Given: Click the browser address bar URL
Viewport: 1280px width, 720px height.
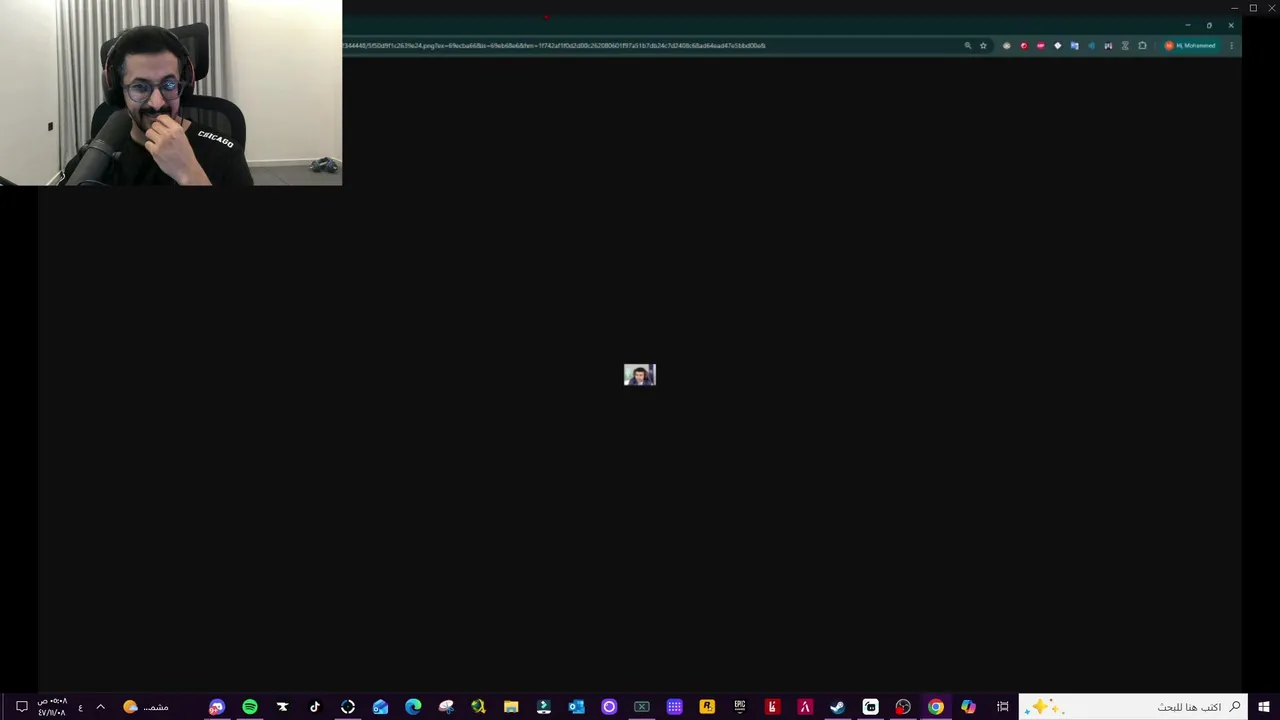Looking at the screenshot, I should click(x=555, y=45).
